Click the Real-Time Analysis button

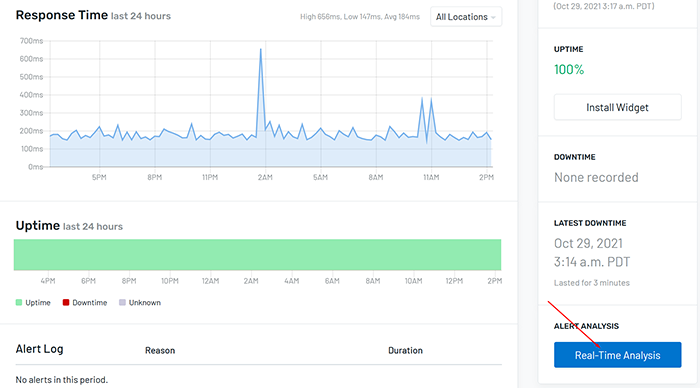pyautogui.click(x=617, y=355)
